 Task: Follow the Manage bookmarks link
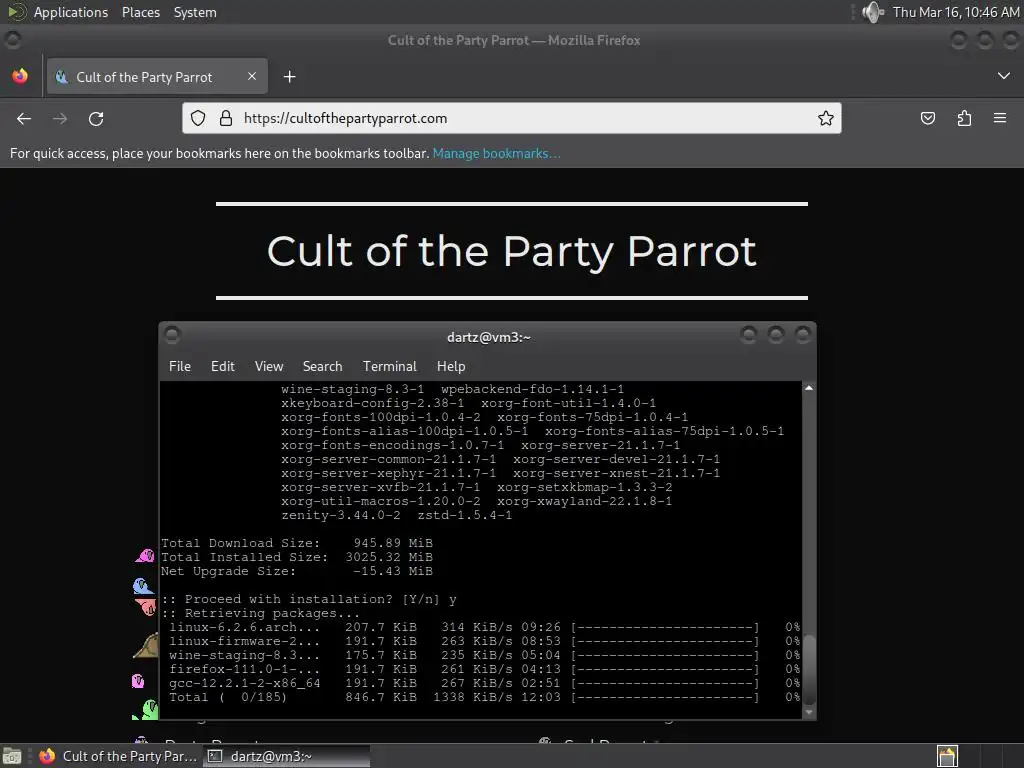(x=496, y=153)
